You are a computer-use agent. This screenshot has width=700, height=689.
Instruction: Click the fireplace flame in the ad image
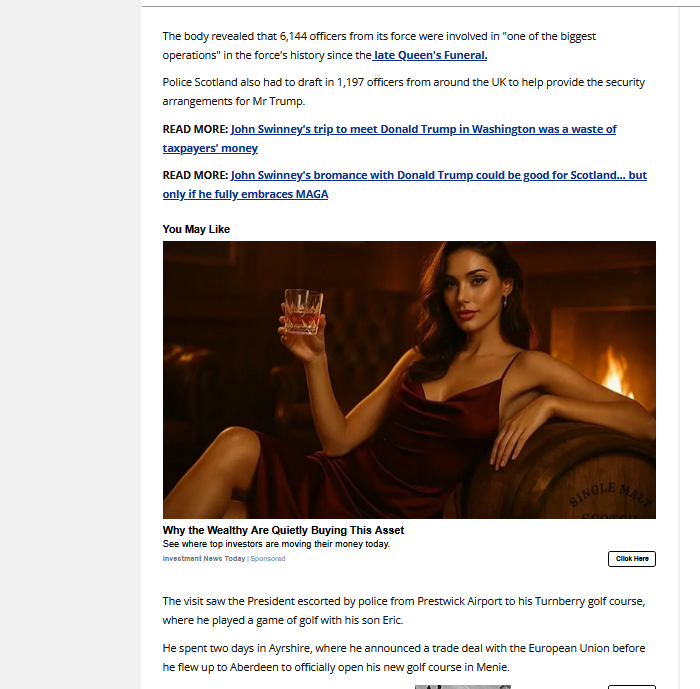(x=618, y=371)
